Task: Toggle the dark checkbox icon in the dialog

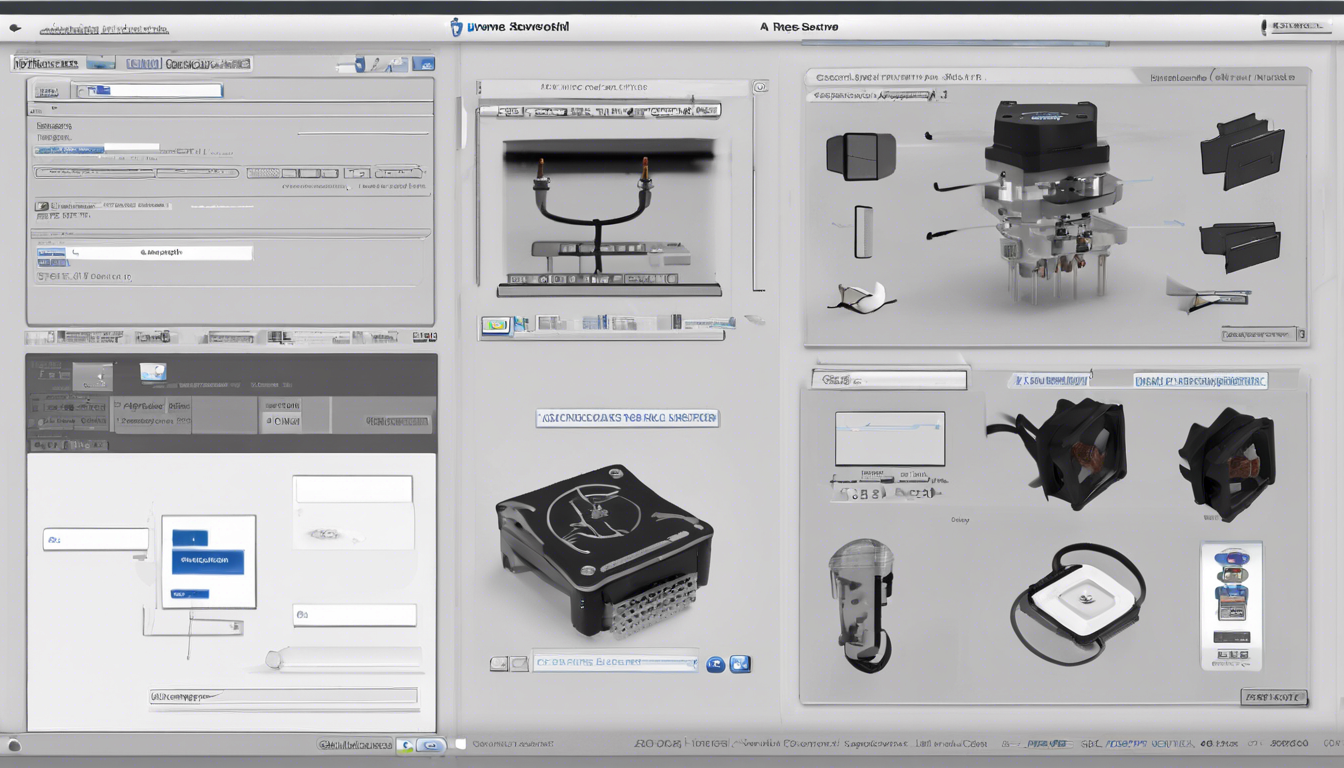Action: click(x=44, y=205)
